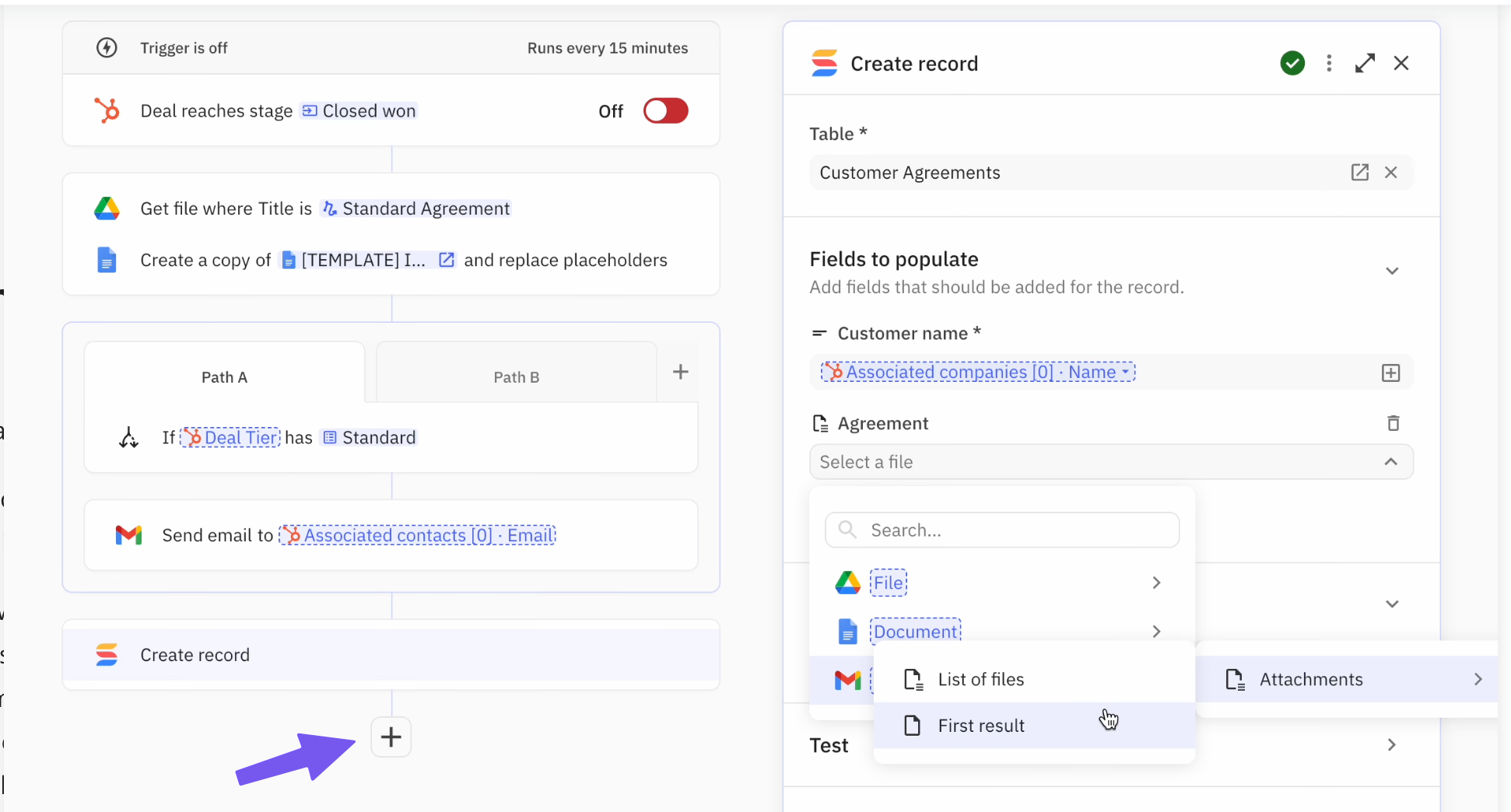Add a new path with plus icon

(x=681, y=372)
